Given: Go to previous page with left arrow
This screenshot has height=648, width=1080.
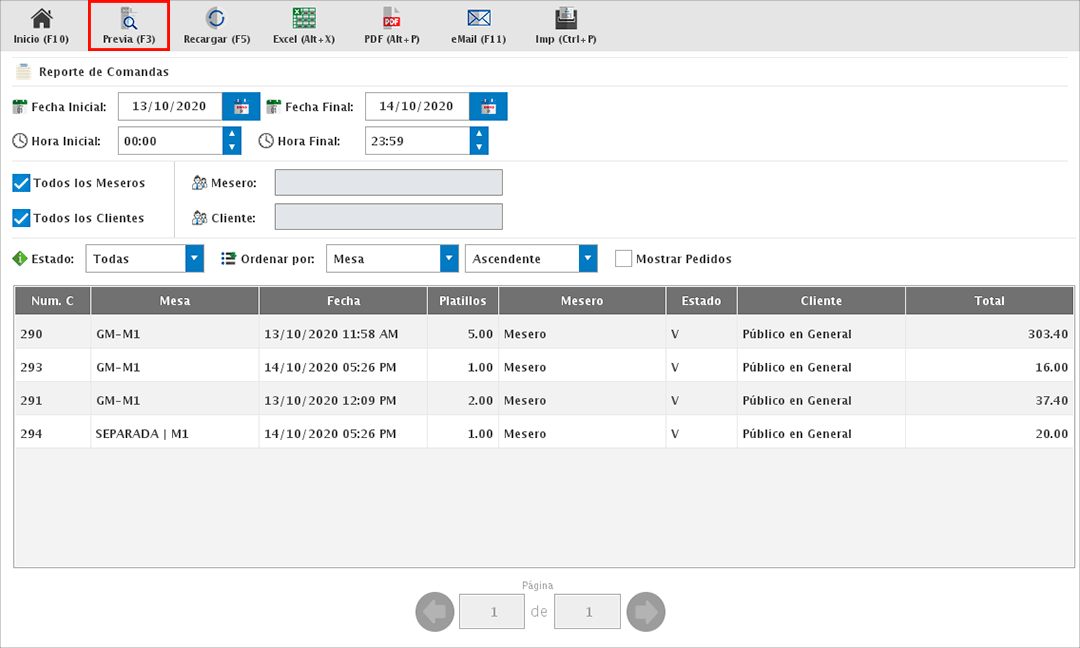Looking at the screenshot, I should (x=434, y=611).
